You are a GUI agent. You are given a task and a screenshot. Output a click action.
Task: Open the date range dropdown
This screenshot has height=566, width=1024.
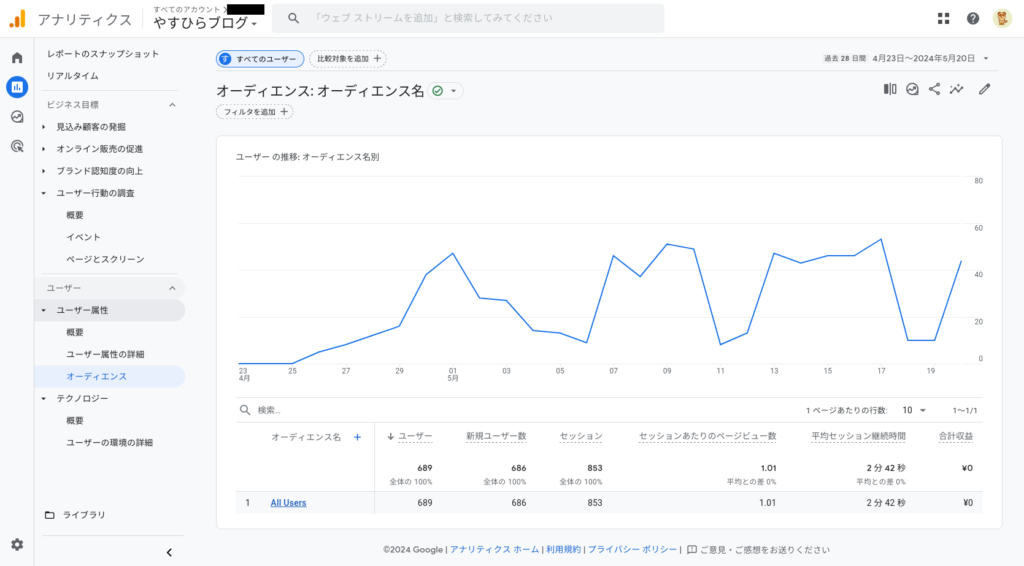click(x=906, y=58)
